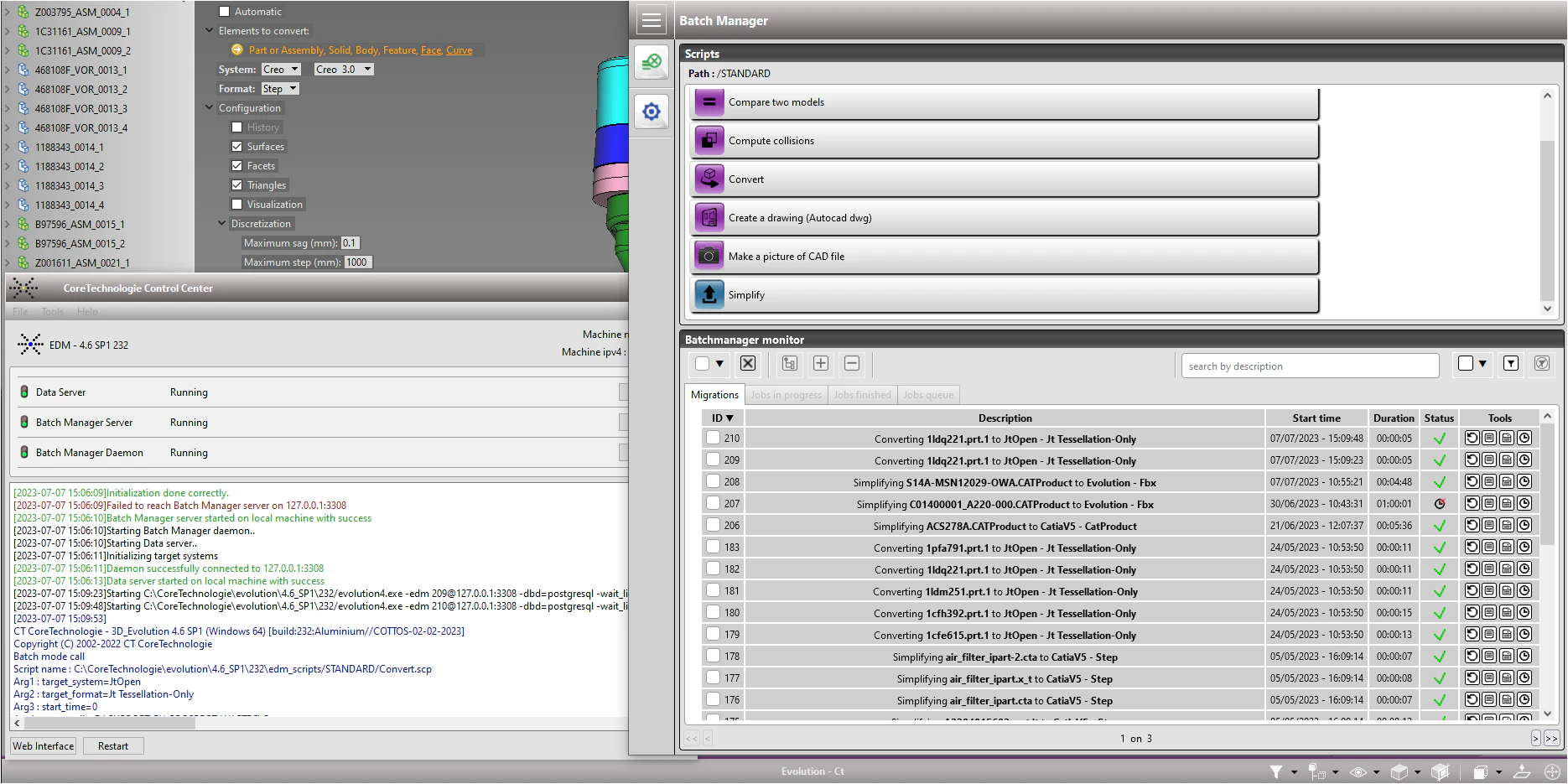
Task: Open the Batch Manager settings gear icon
Action: click(x=652, y=112)
